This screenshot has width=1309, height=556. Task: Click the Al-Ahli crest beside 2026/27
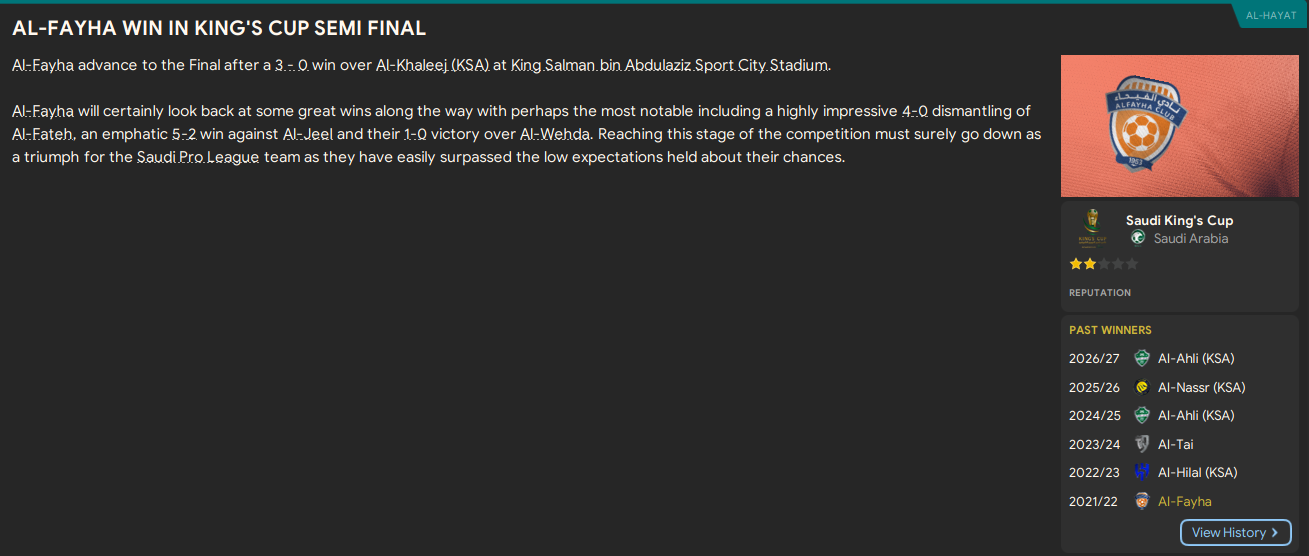coord(1142,358)
